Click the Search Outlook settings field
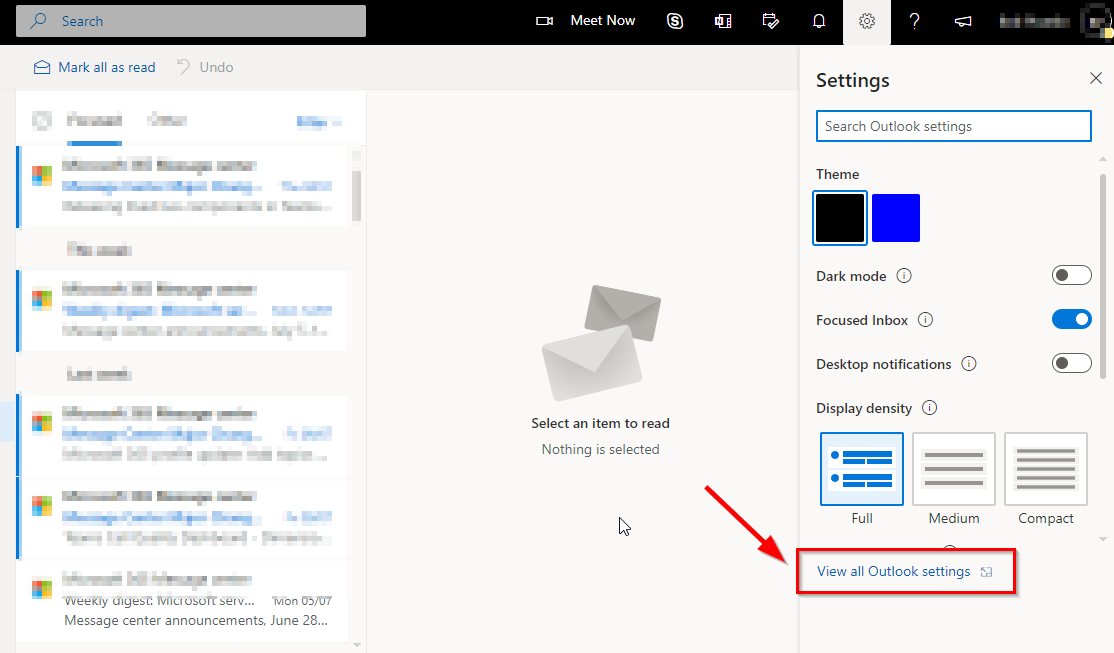 [953, 126]
